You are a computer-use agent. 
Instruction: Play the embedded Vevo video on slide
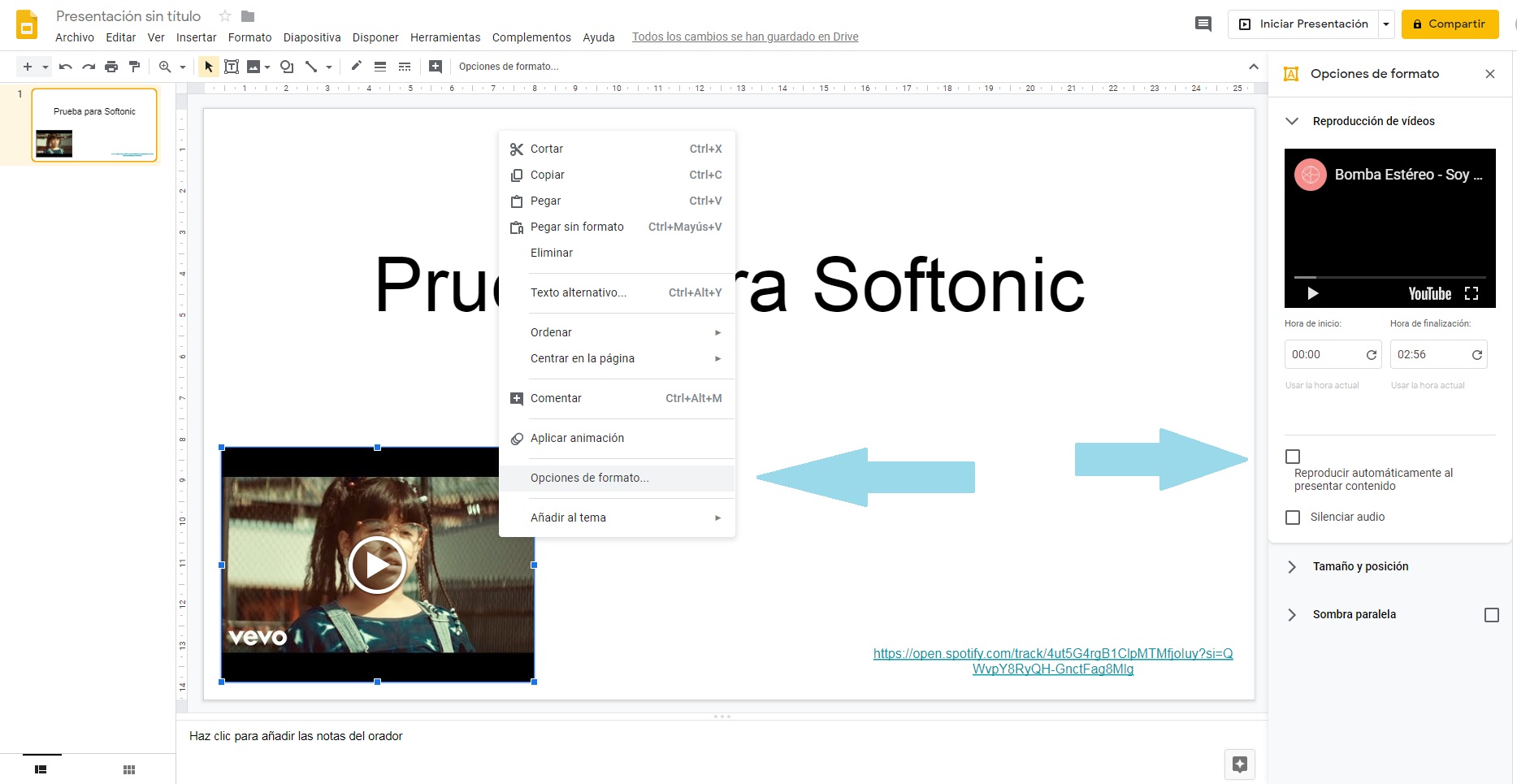pos(377,565)
